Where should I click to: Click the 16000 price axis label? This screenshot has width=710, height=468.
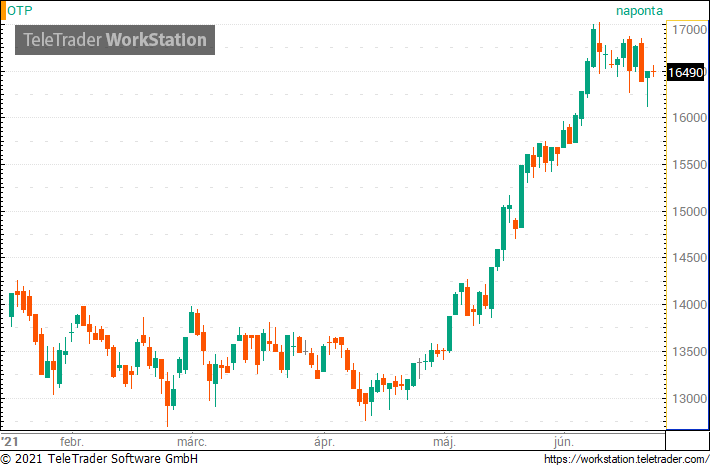pyautogui.click(x=689, y=118)
